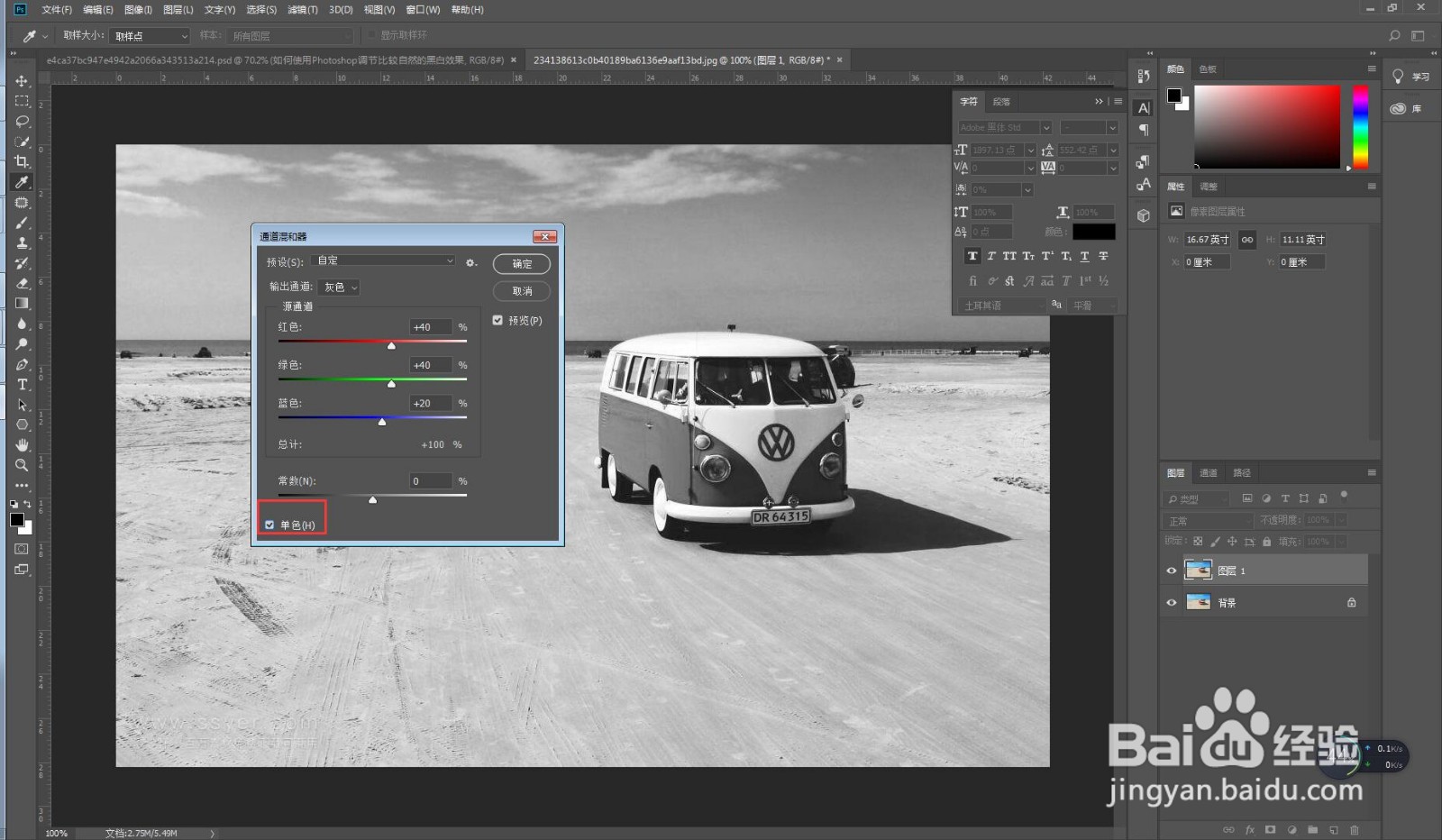Viewport: 1442px width, 840px height.
Task: Open the History panel icon
Action: point(1143,76)
